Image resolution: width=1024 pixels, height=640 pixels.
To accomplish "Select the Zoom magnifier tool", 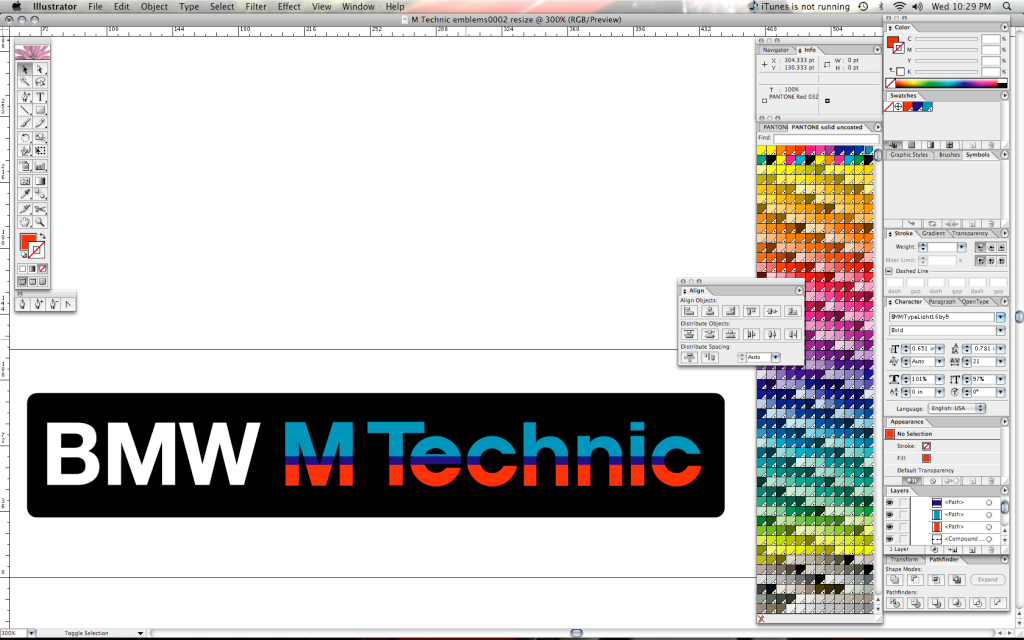I will point(40,222).
